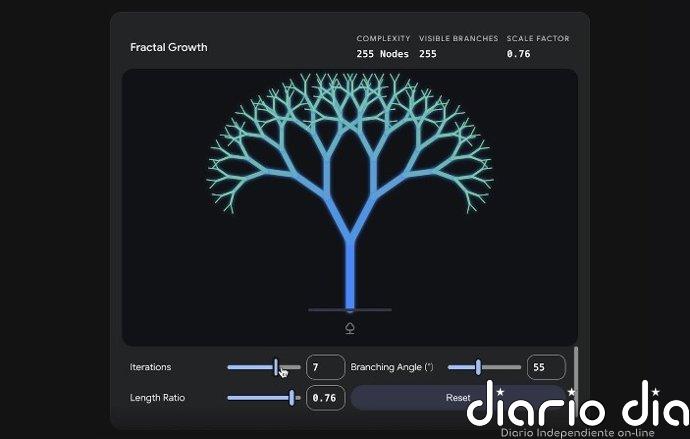Select the Branching Angle field showing 55

546,367
